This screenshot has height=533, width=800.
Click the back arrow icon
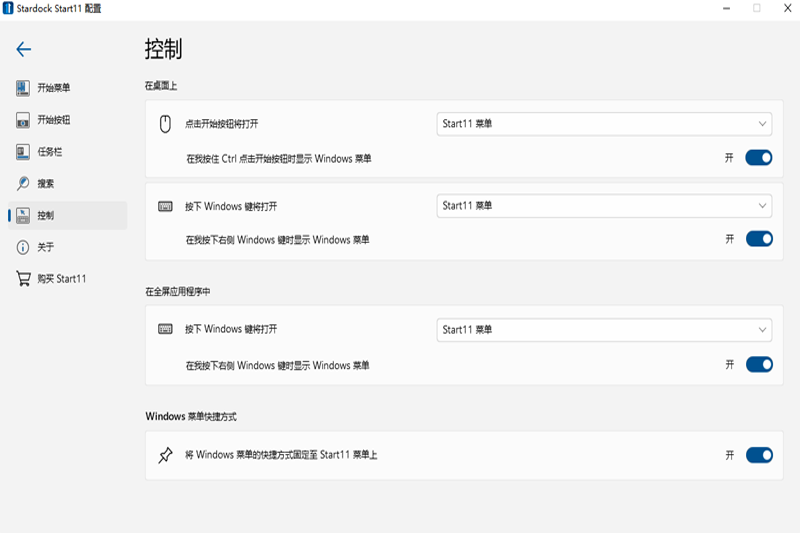[23, 49]
